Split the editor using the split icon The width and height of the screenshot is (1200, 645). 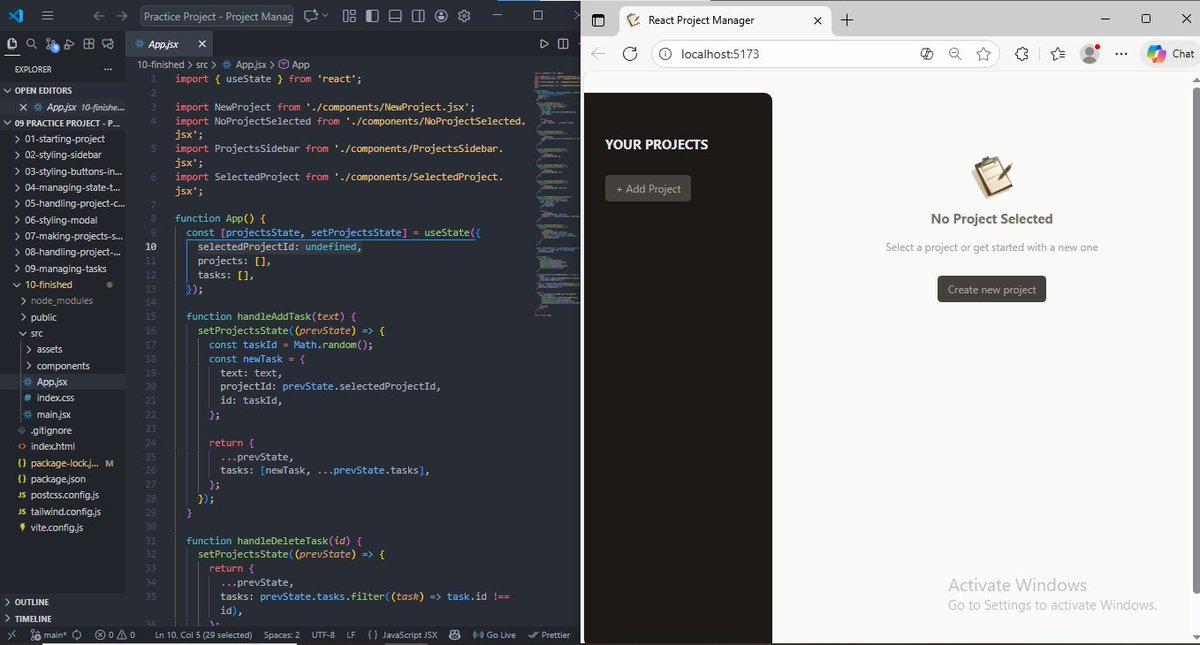tap(563, 43)
